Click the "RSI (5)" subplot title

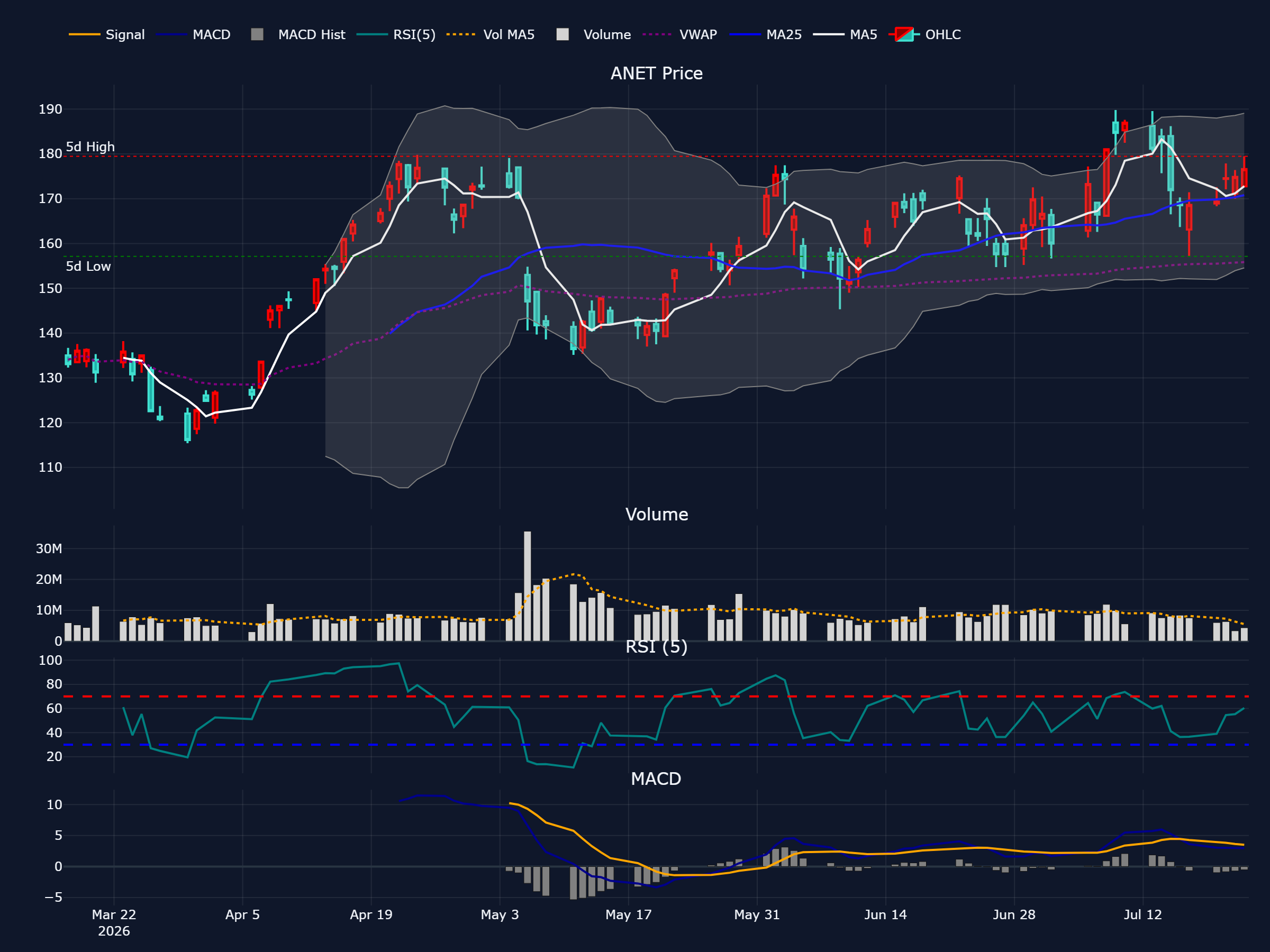(x=656, y=647)
